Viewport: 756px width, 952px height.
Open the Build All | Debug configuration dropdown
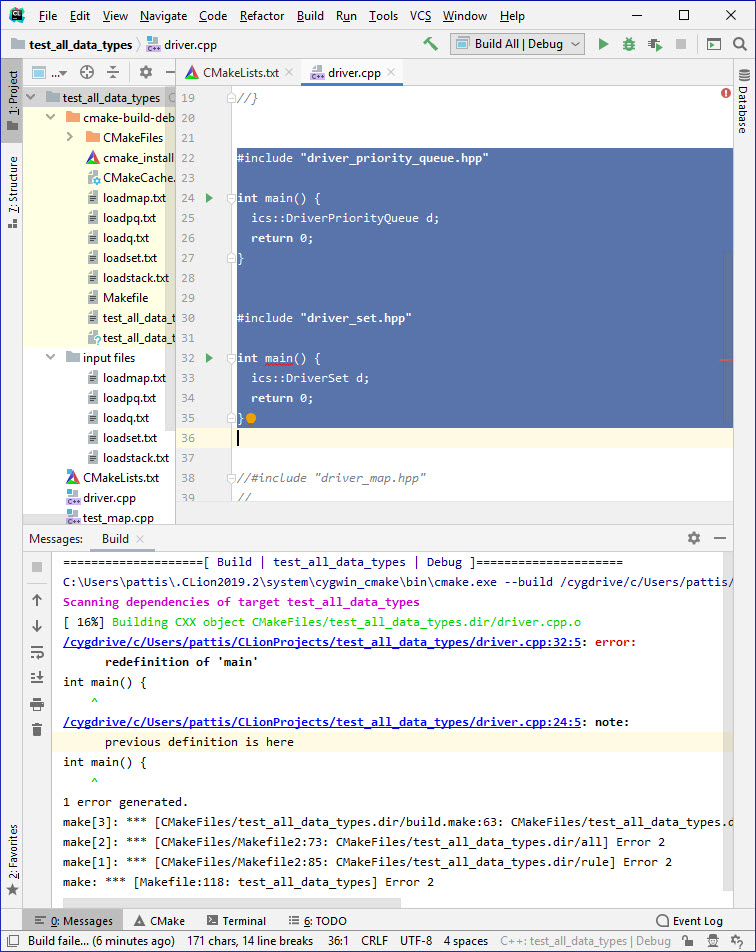coord(517,44)
